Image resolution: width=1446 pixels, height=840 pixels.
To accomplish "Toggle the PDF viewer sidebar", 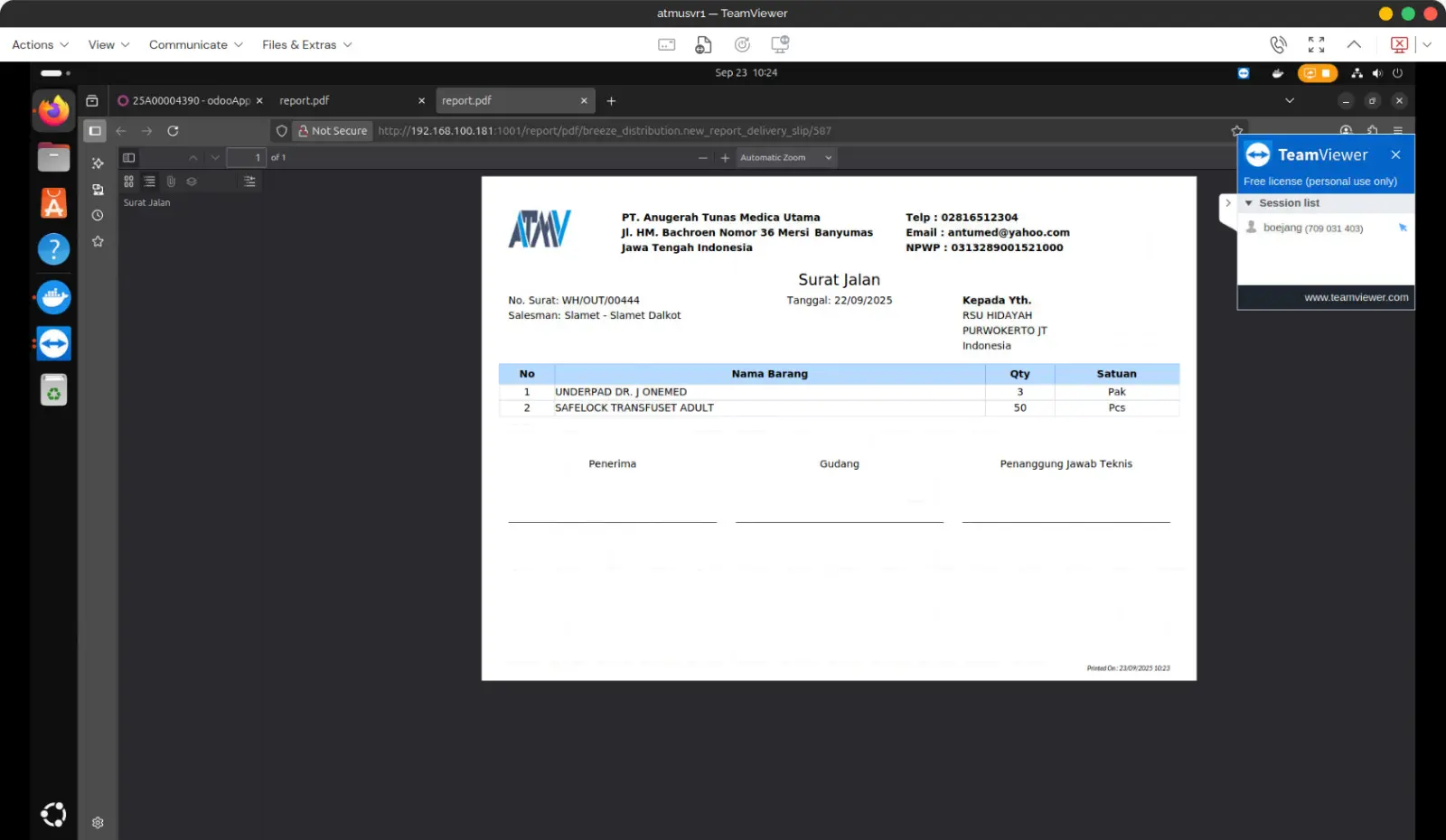I will tap(129, 158).
